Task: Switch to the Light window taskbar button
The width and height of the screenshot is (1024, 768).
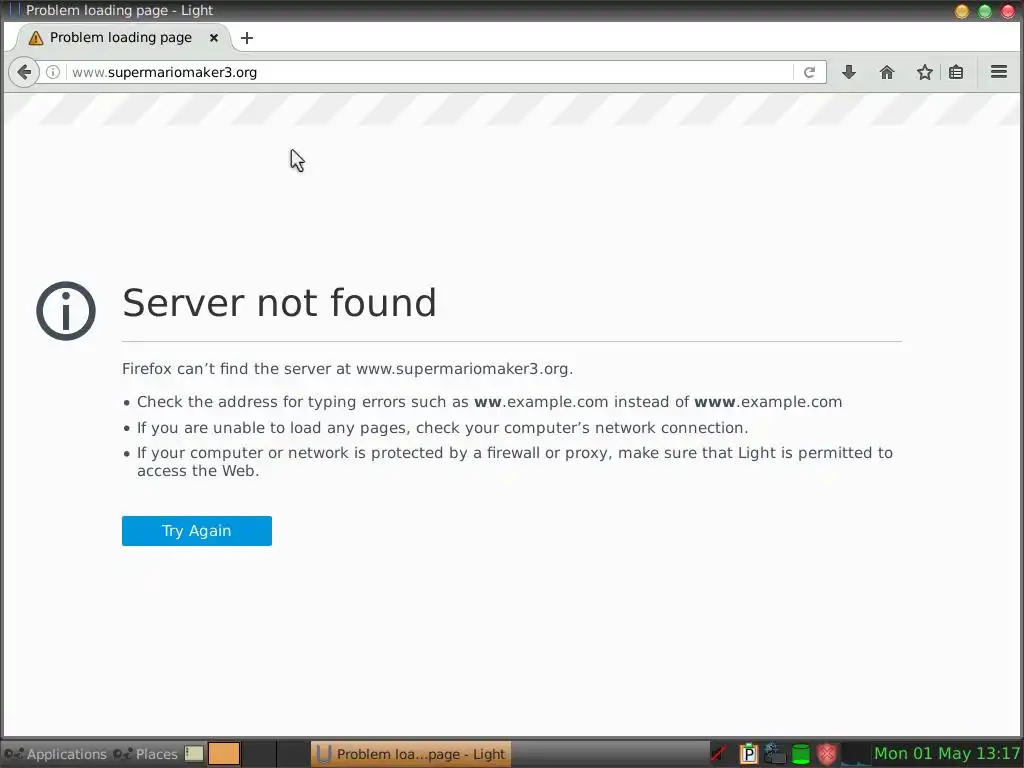Action: click(411, 754)
